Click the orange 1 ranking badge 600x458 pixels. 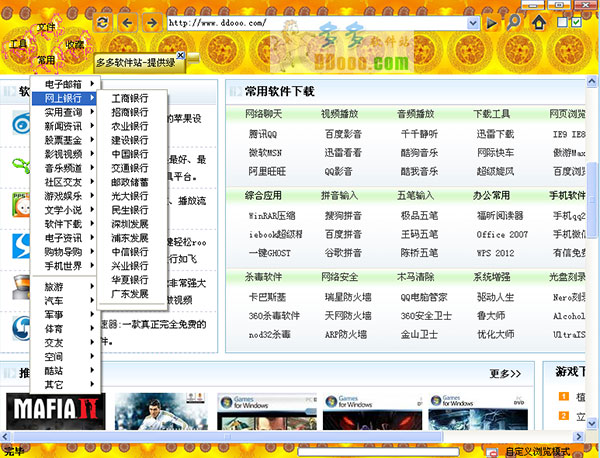[x=564, y=396]
